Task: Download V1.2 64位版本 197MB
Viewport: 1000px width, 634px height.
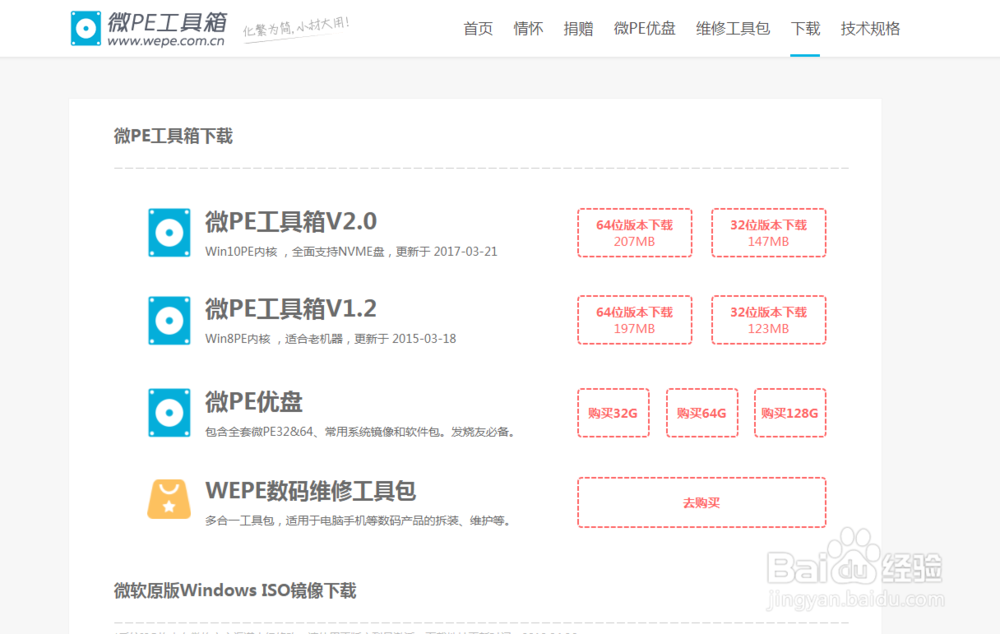Action: (x=635, y=320)
